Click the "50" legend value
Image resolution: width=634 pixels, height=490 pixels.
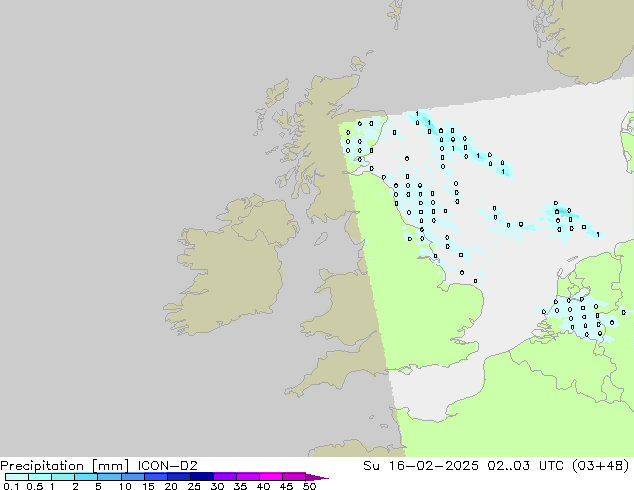pos(309,486)
